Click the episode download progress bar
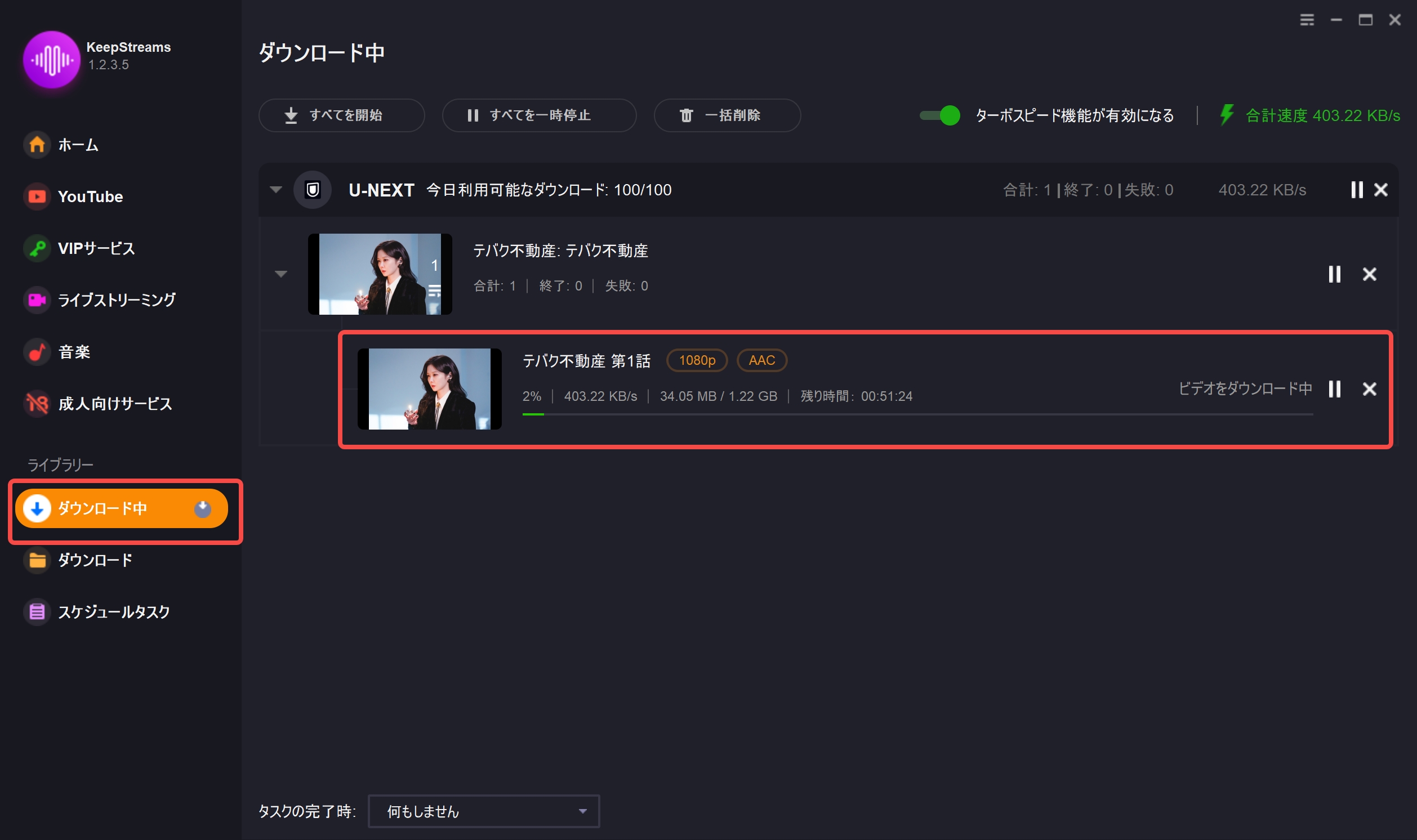Screen dimensions: 1417x840 [917, 414]
